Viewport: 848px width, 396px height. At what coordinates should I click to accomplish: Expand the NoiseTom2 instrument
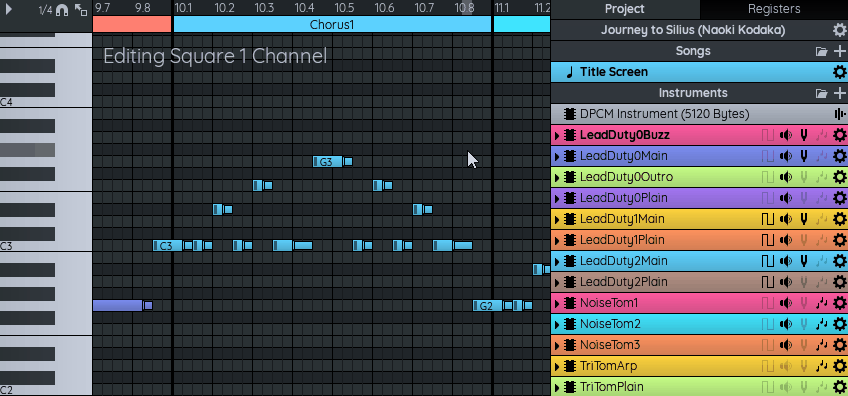click(x=556, y=324)
